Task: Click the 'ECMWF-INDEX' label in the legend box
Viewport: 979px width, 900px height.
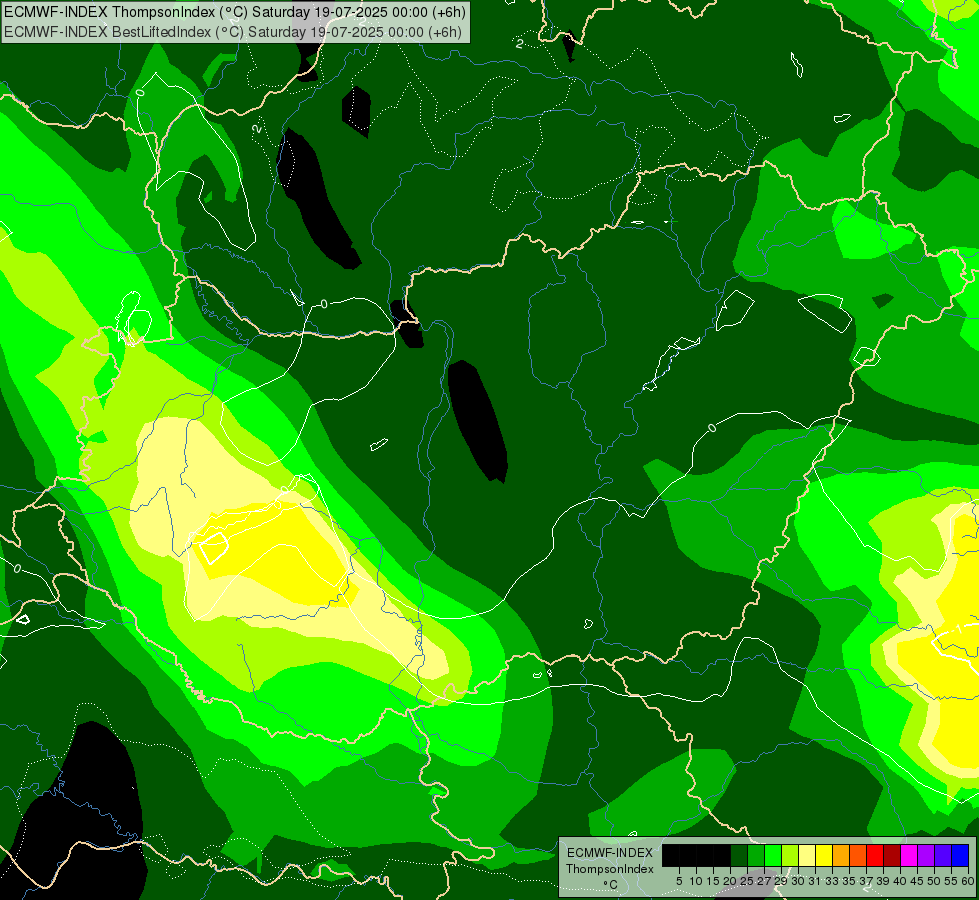Action: [610, 853]
